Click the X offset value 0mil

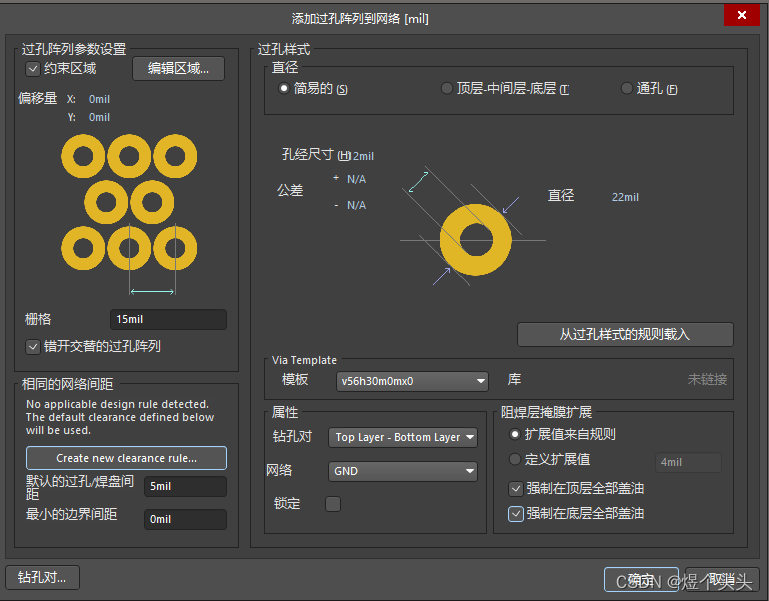pyautogui.click(x=99, y=99)
